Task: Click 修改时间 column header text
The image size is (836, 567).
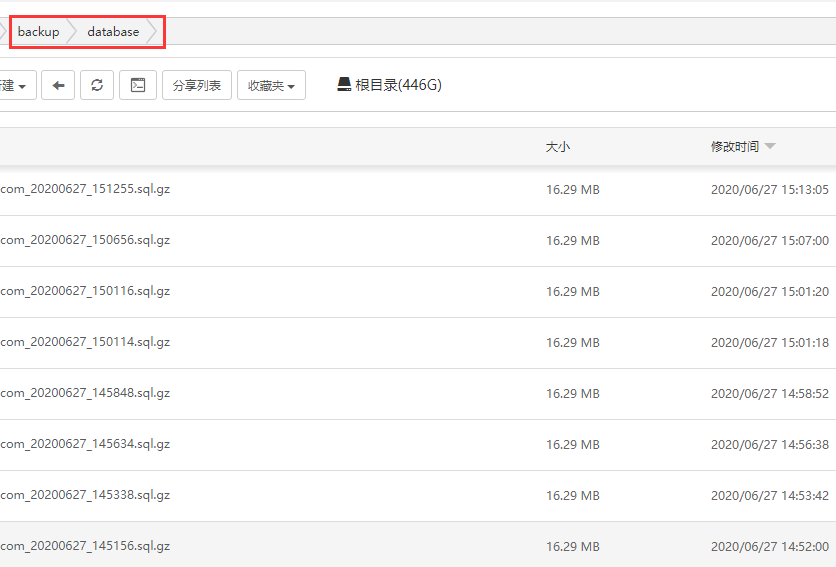Action: [735, 146]
